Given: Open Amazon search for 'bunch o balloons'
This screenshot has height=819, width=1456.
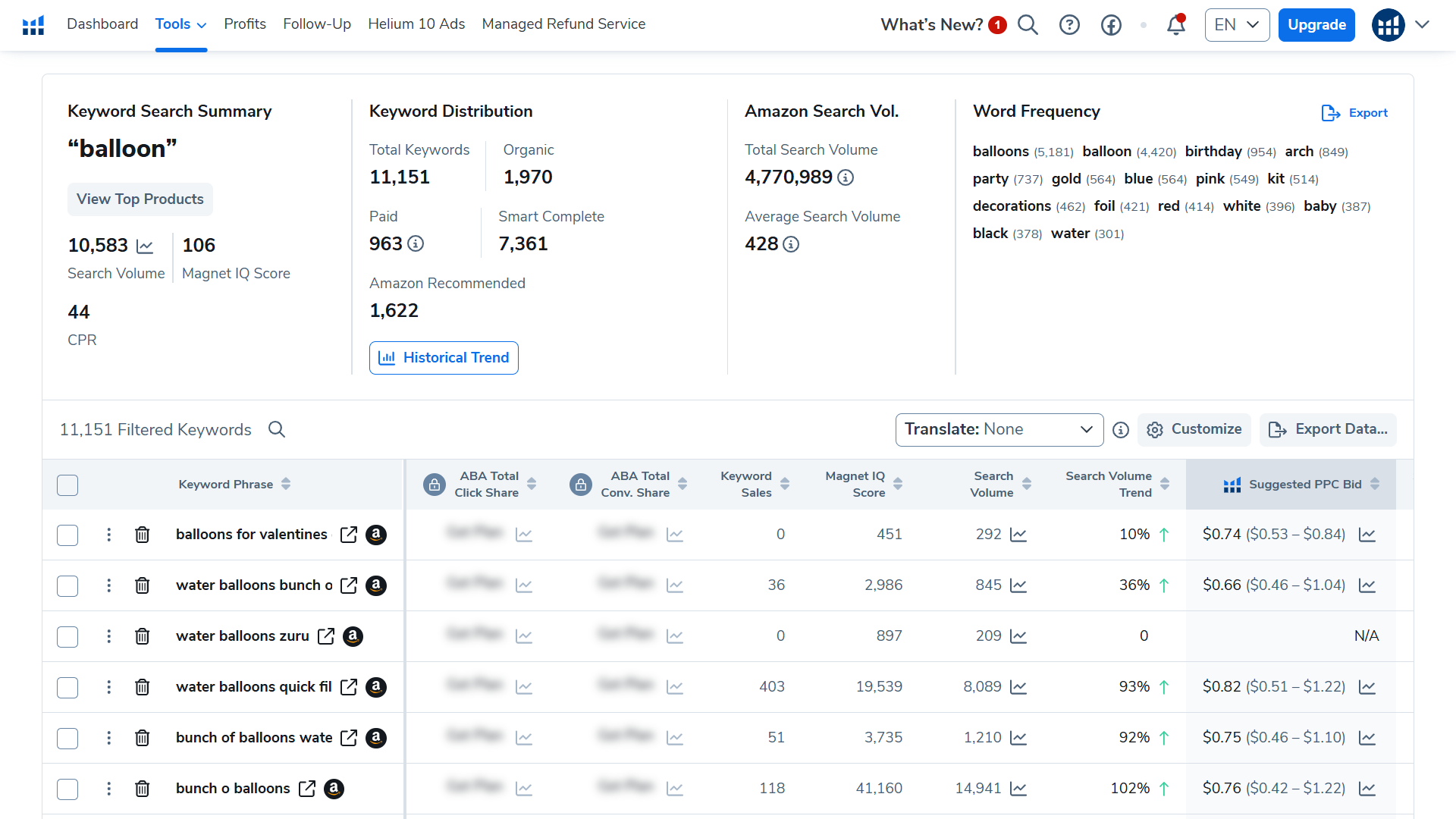Looking at the screenshot, I should coord(334,789).
